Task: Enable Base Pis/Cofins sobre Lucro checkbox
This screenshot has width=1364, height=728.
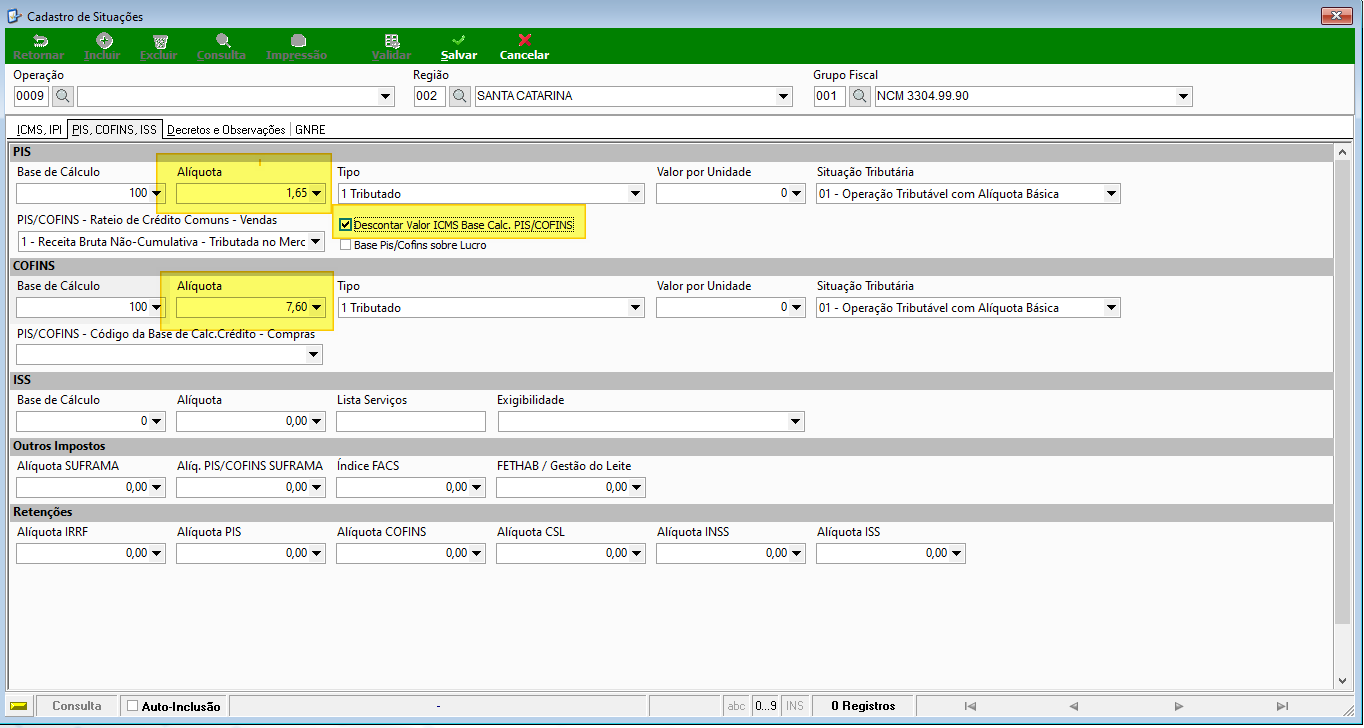Action: pyautogui.click(x=346, y=245)
